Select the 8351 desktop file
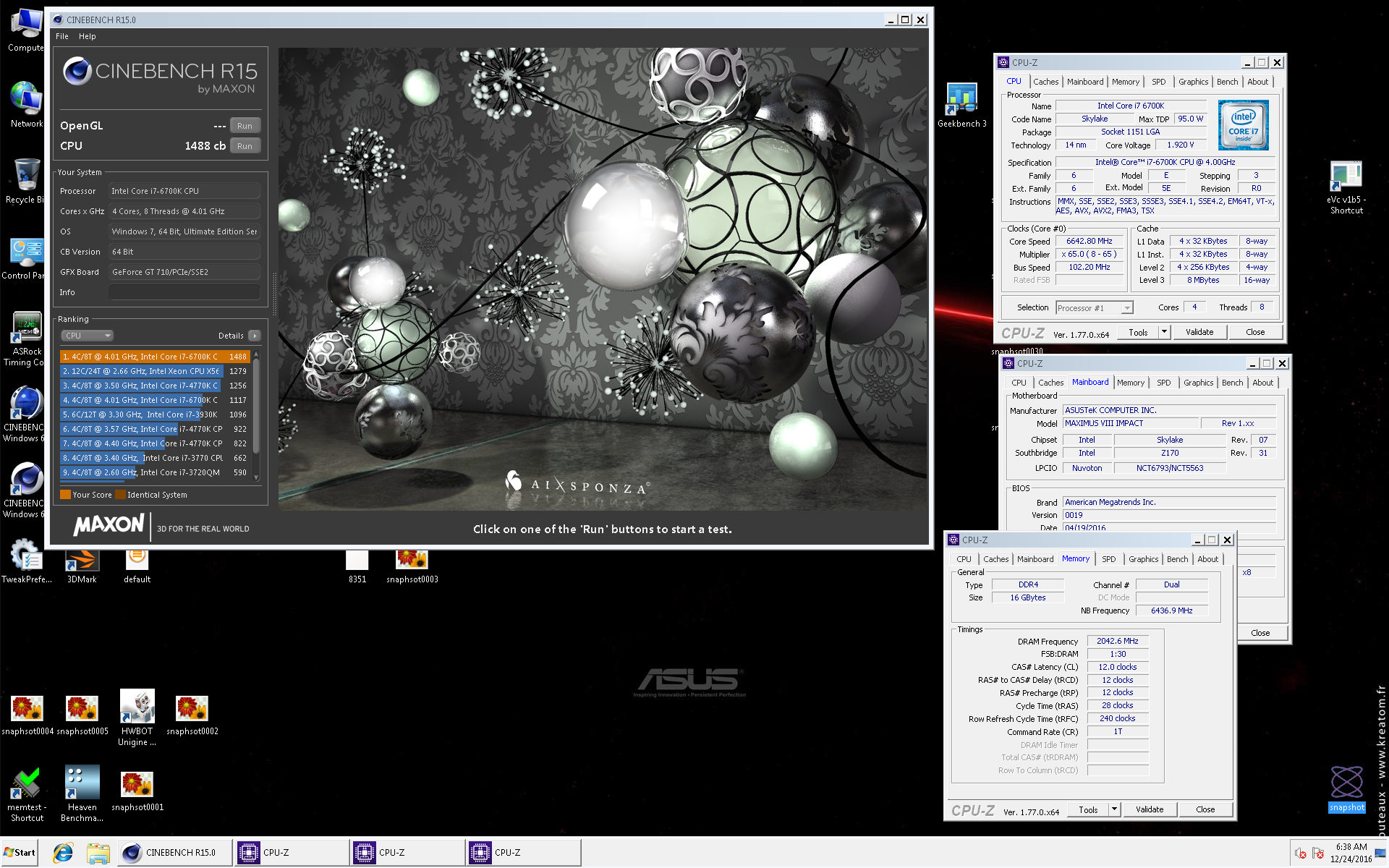1389x868 pixels. (357, 567)
